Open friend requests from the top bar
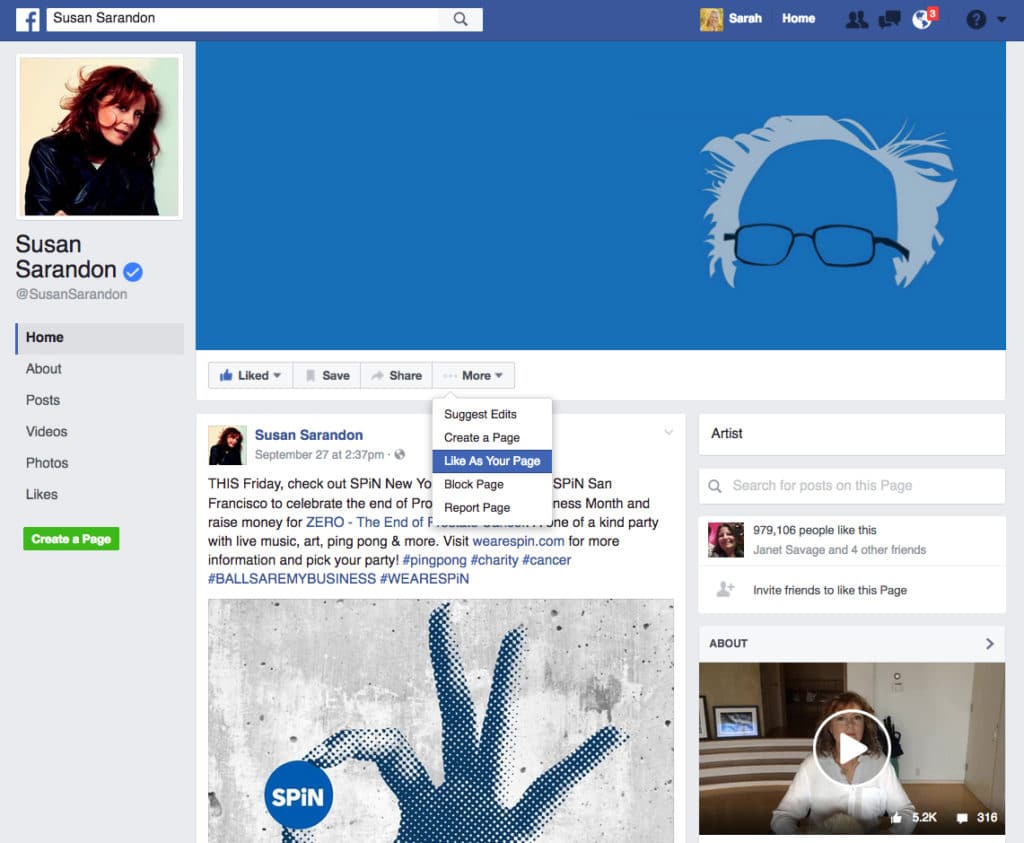The height and width of the screenshot is (843, 1024). (x=857, y=18)
